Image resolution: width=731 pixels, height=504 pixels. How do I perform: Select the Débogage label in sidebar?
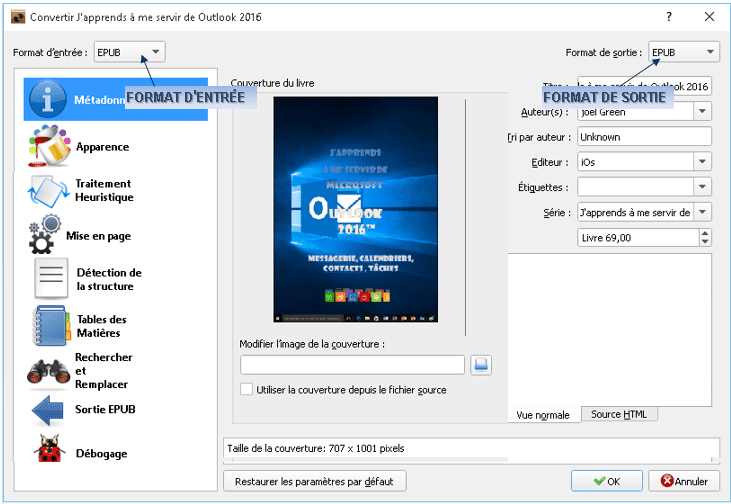(102, 454)
